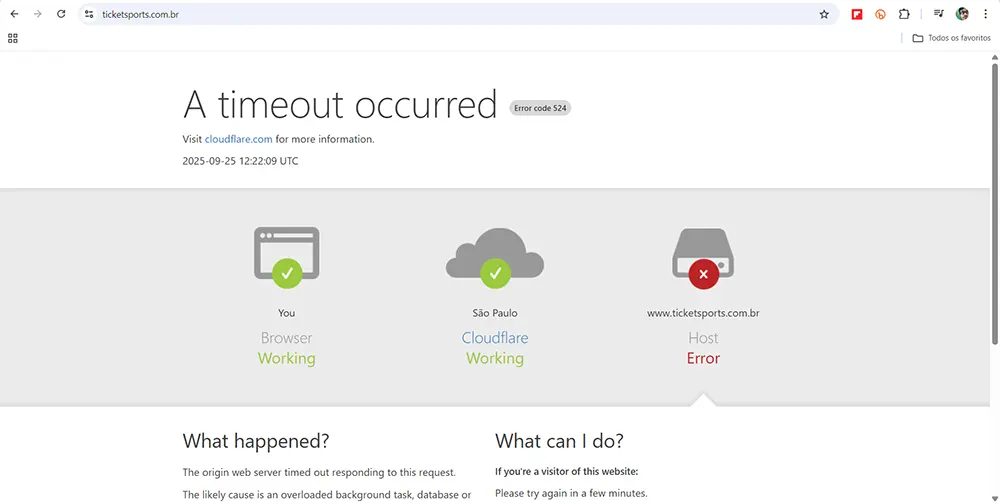
Task: Click the scrollbar down arrow
Action: click(994, 498)
